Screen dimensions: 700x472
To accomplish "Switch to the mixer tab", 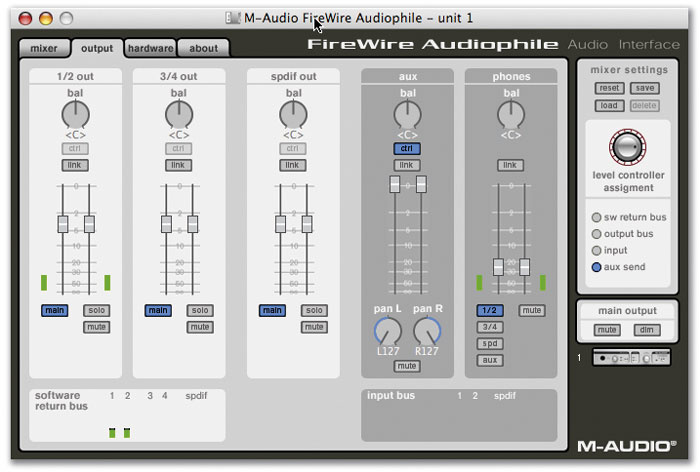I will (44, 48).
